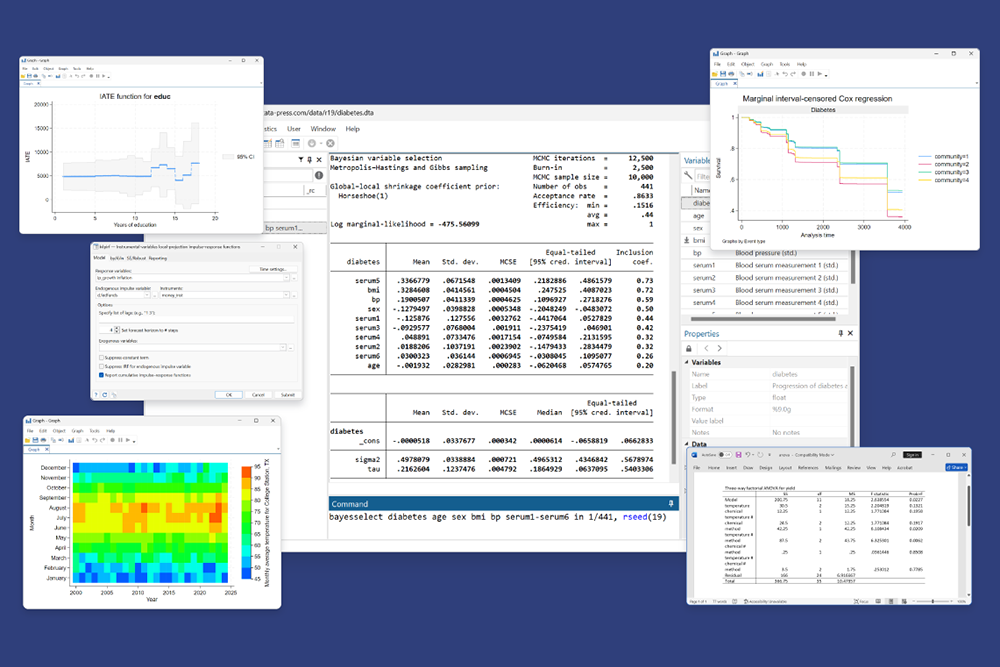Print icon in heatmap Graph window toolbar
The width and height of the screenshot is (1000, 667).
pyautogui.click(x=43, y=440)
